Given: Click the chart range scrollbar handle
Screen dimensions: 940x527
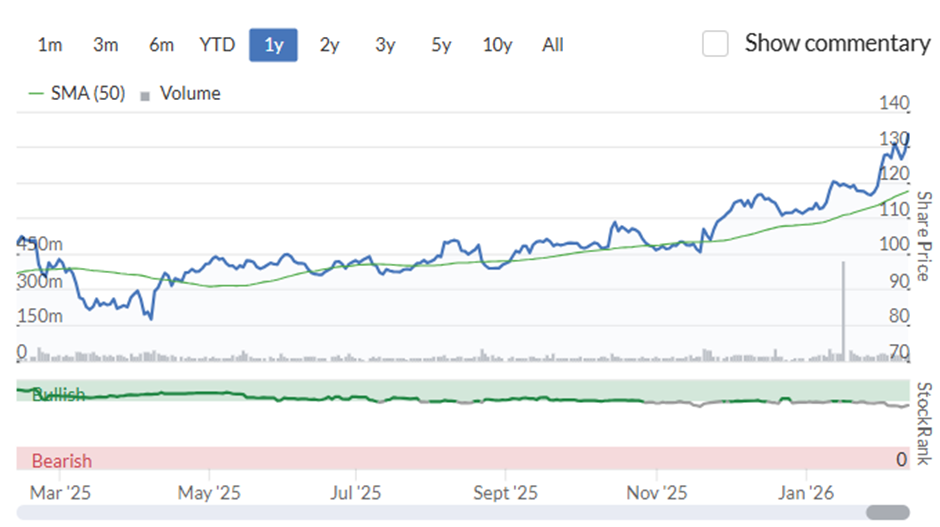Looking at the screenshot, I should [x=888, y=513].
